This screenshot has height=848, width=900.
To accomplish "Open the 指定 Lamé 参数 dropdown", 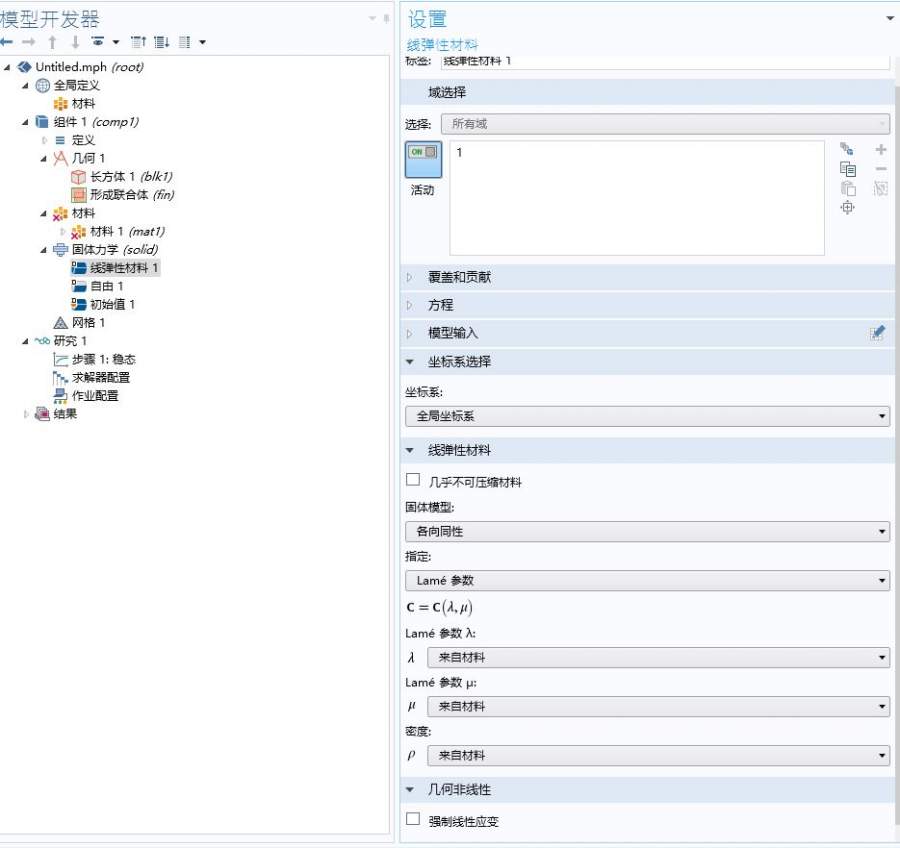I will pos(647,581).
